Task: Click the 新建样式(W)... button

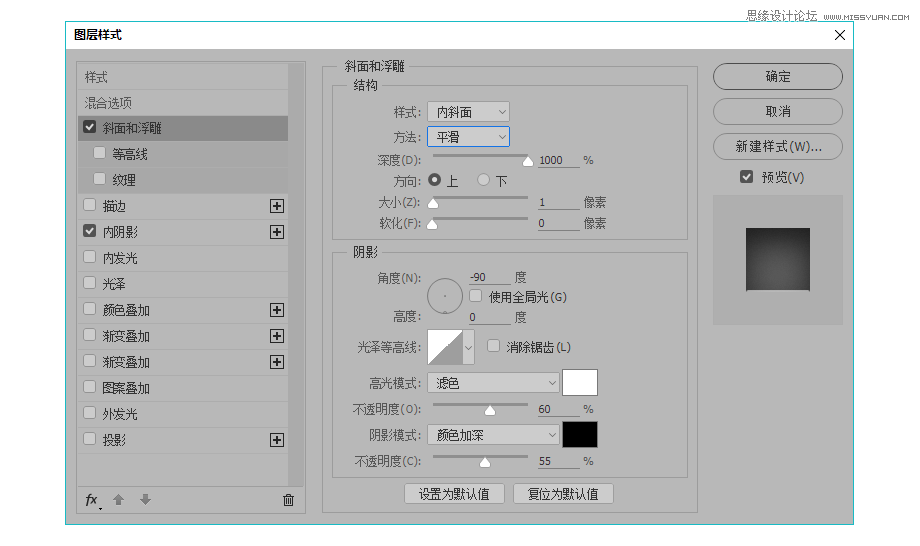Action: tap(778, 146)
